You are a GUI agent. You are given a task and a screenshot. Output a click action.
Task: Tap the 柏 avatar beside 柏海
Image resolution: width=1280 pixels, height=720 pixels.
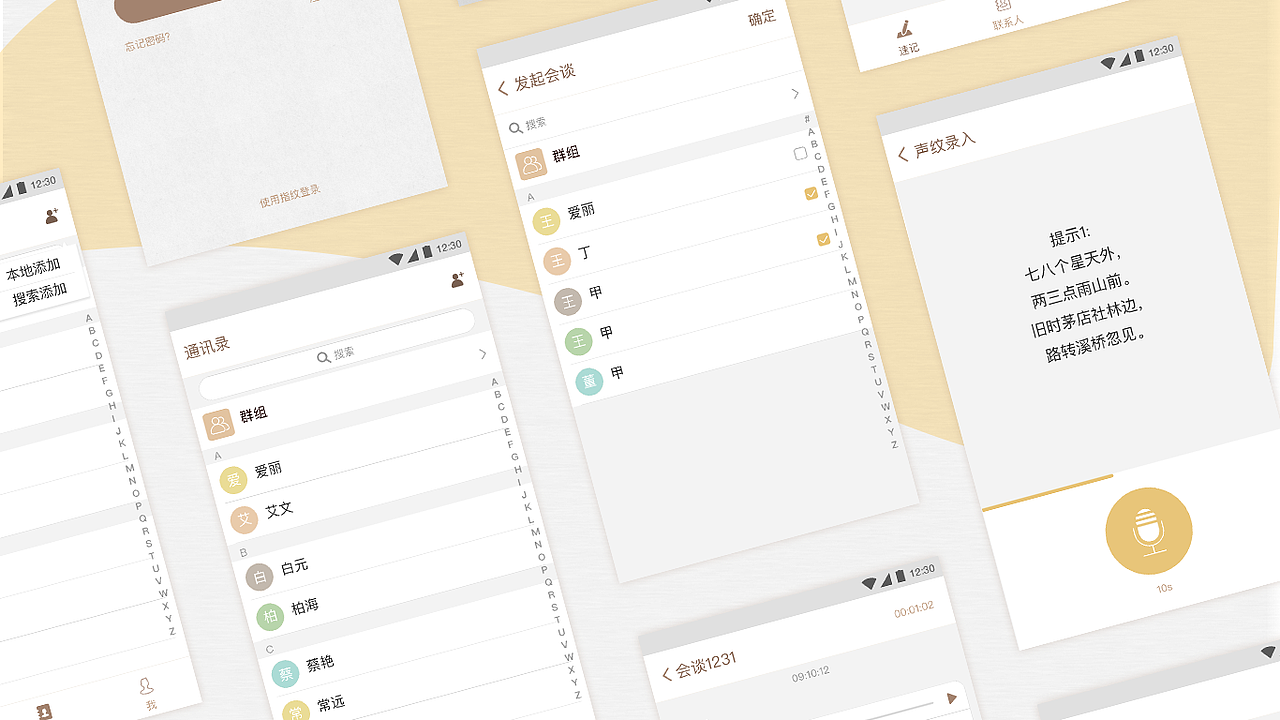(x=270, y=616)
